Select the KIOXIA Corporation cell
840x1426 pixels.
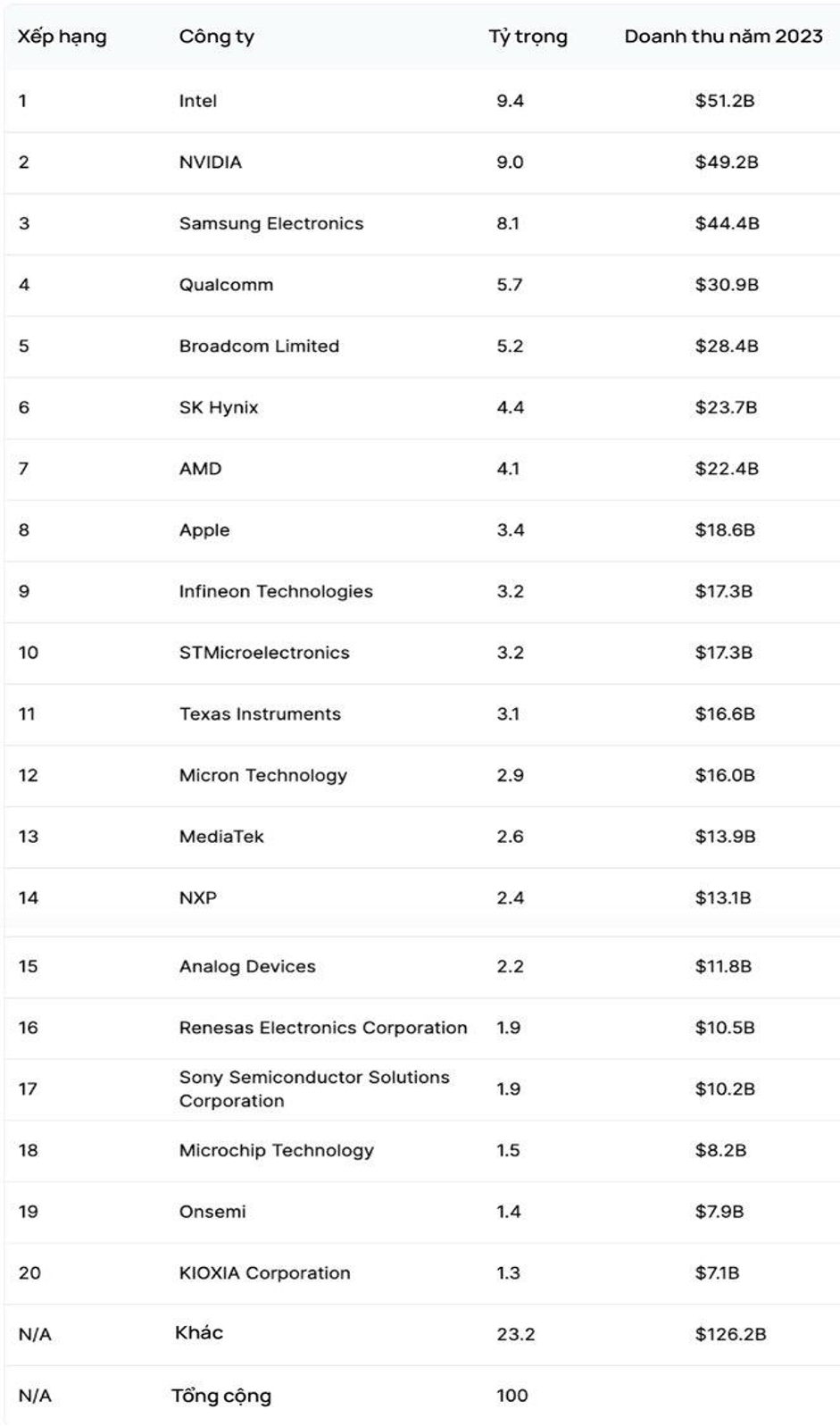[x=264, y=1273]
